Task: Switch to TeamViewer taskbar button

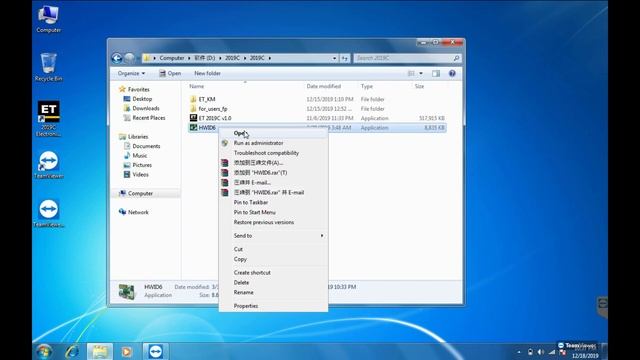Action: tap(155, 351)
